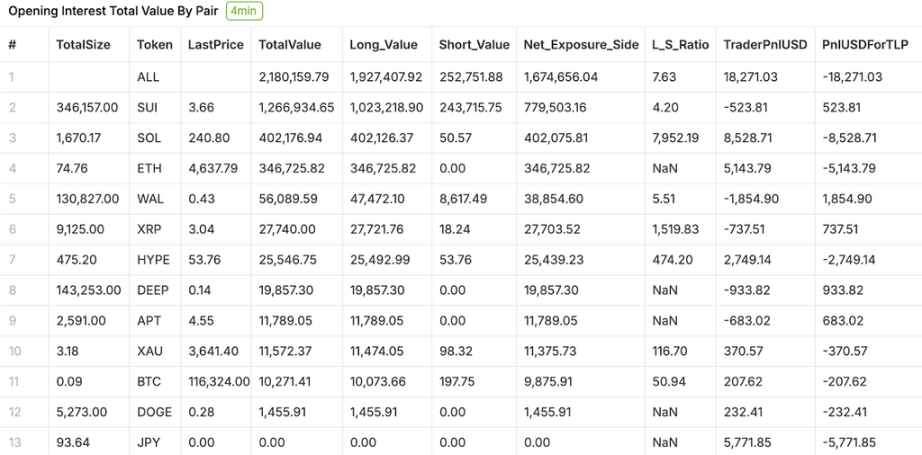The image size is (922, 455).
Task: Sort by Net_Exposure_Side column header
Action: pos(574,45)
